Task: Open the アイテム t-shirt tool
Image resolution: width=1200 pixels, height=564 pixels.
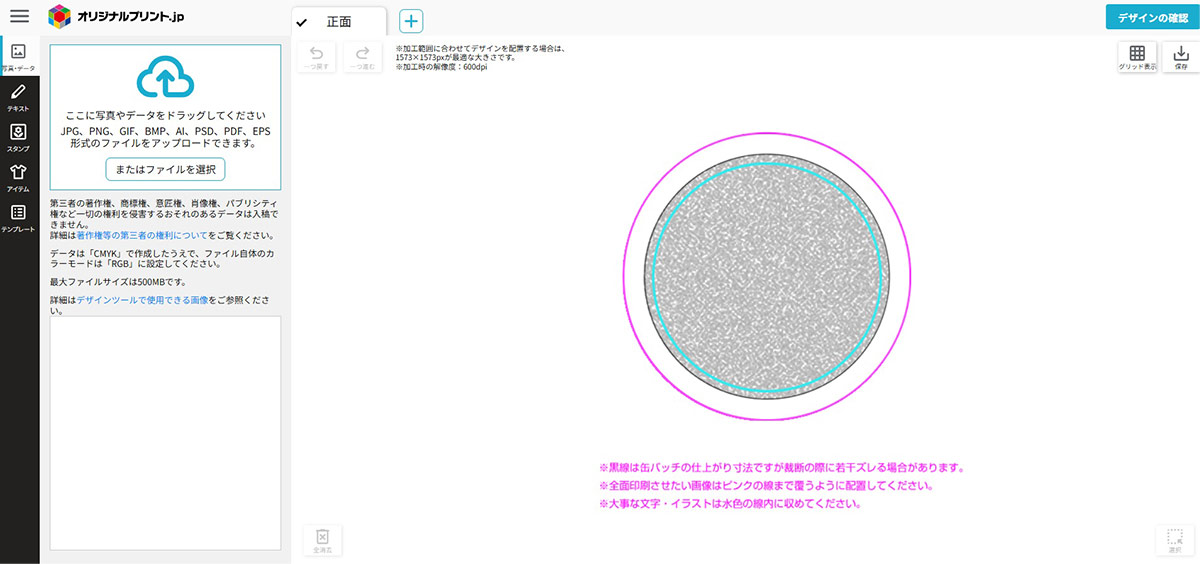Action: click(x=19, y=178)
